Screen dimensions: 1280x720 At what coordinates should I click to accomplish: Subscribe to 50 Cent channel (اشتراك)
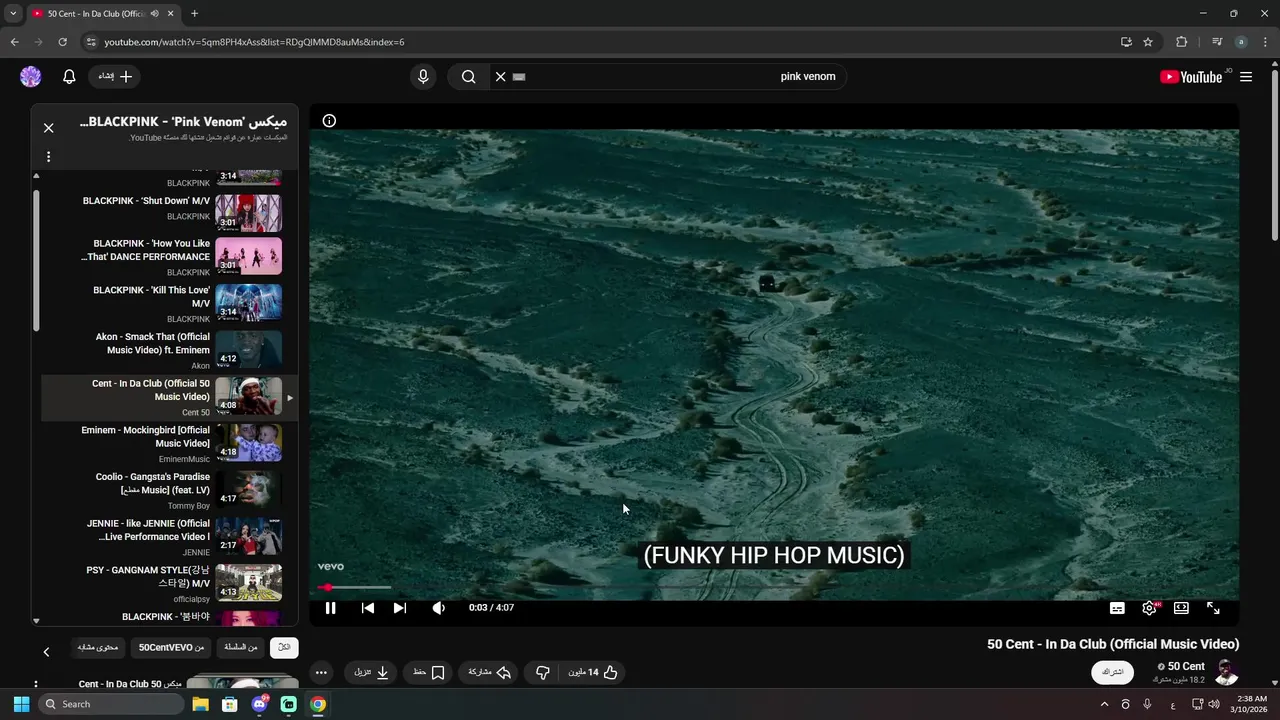pyautogui.click(x=1112, y=673)
